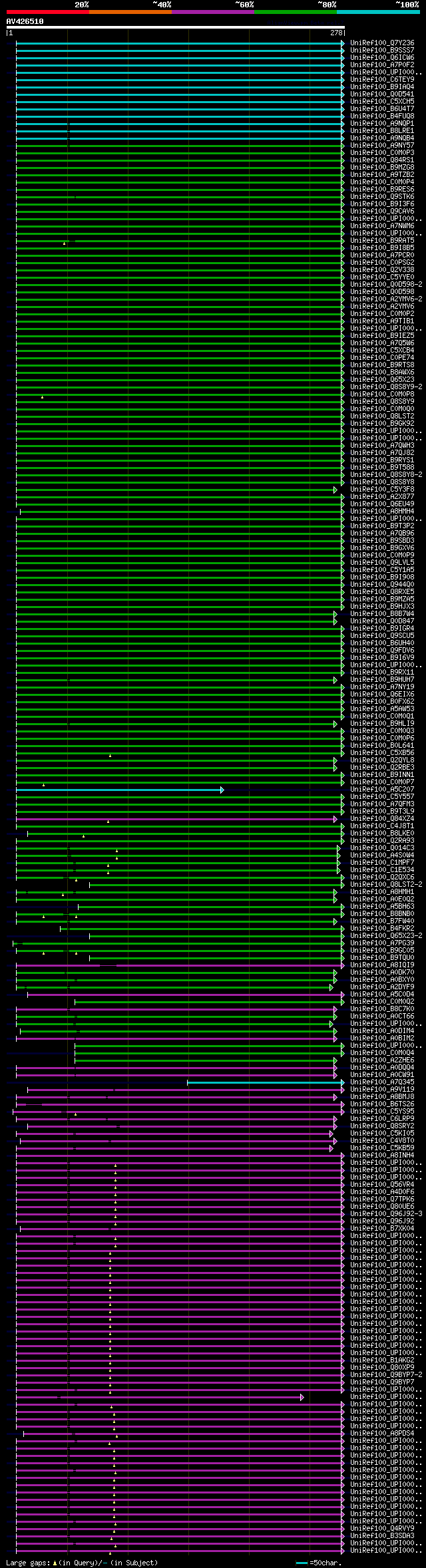Click the orange ~40% identity legend bar
The width and height of the screenshot is (426, 1568).
tap(130, 12)
